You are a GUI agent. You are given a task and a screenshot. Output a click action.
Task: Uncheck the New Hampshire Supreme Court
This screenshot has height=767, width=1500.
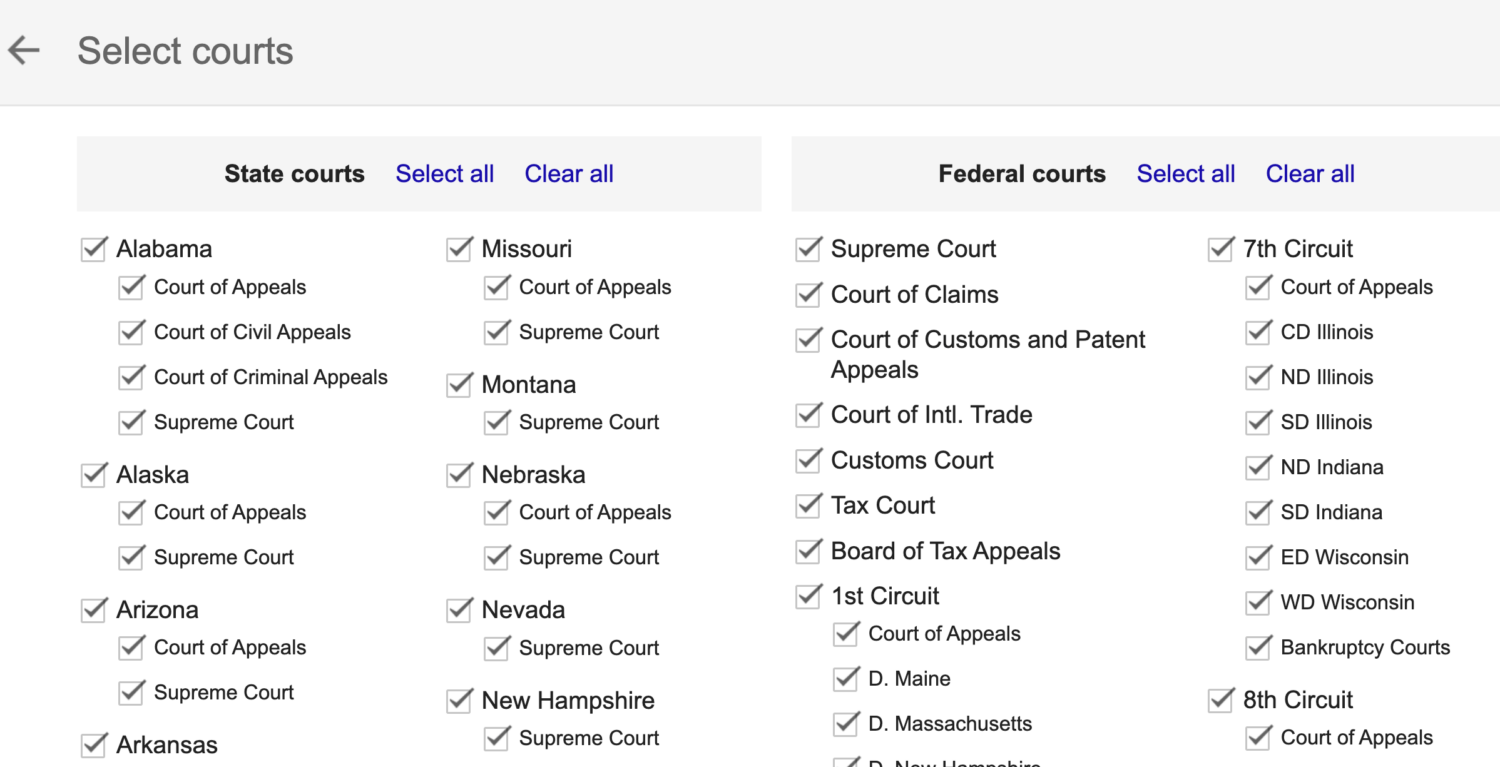[x=497, y=738]
